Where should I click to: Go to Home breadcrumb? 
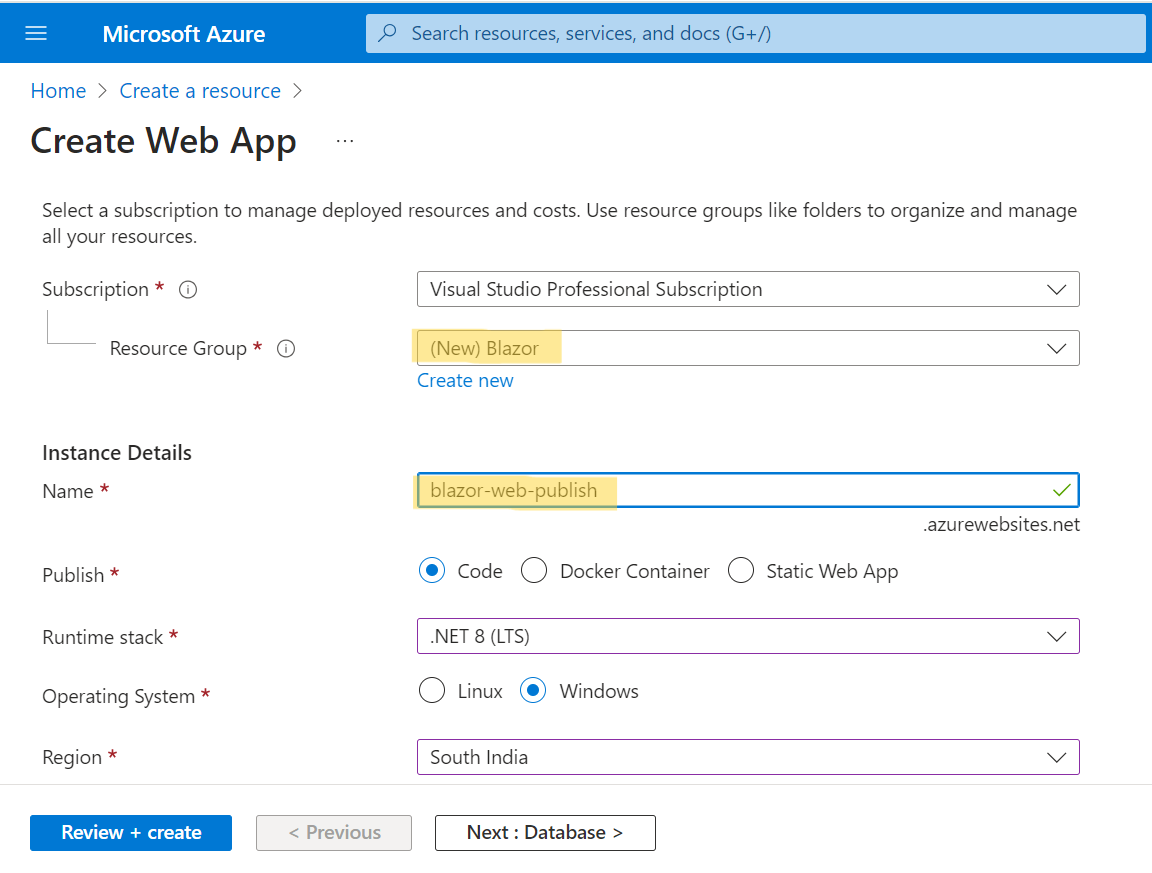coord(58,91)
